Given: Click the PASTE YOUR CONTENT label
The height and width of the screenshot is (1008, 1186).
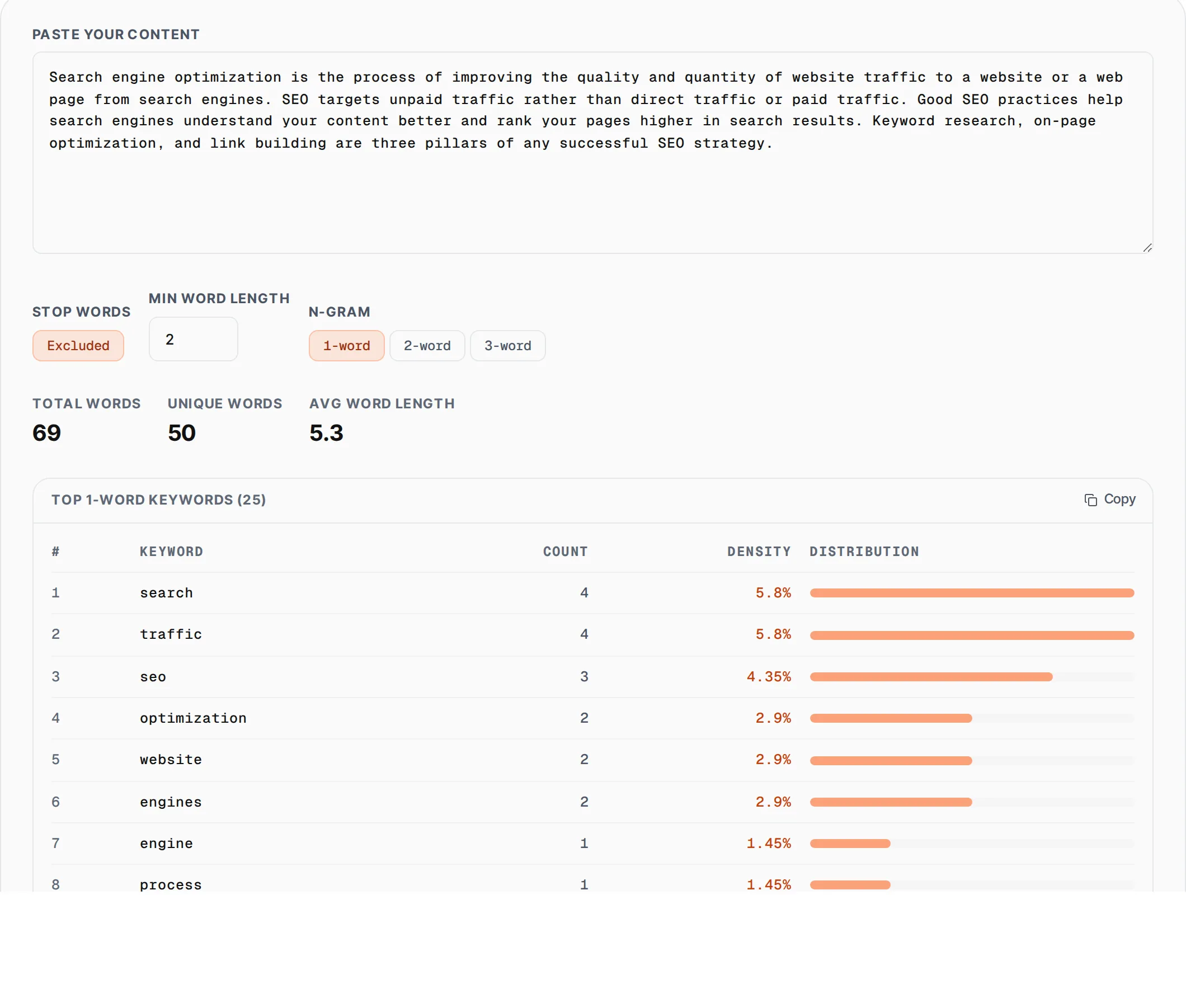Looking at the screenshot, I should 116,34.
